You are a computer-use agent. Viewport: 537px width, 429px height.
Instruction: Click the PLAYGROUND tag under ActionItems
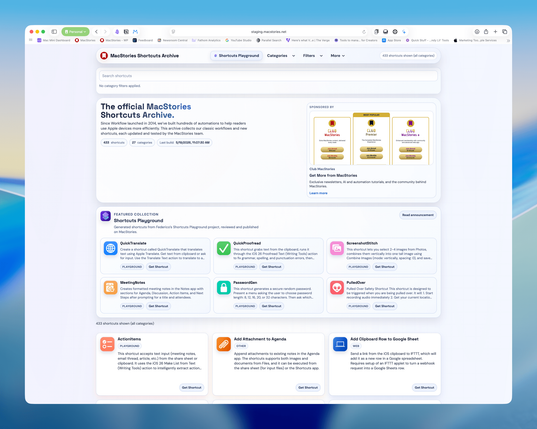click(x=129, y=346)
